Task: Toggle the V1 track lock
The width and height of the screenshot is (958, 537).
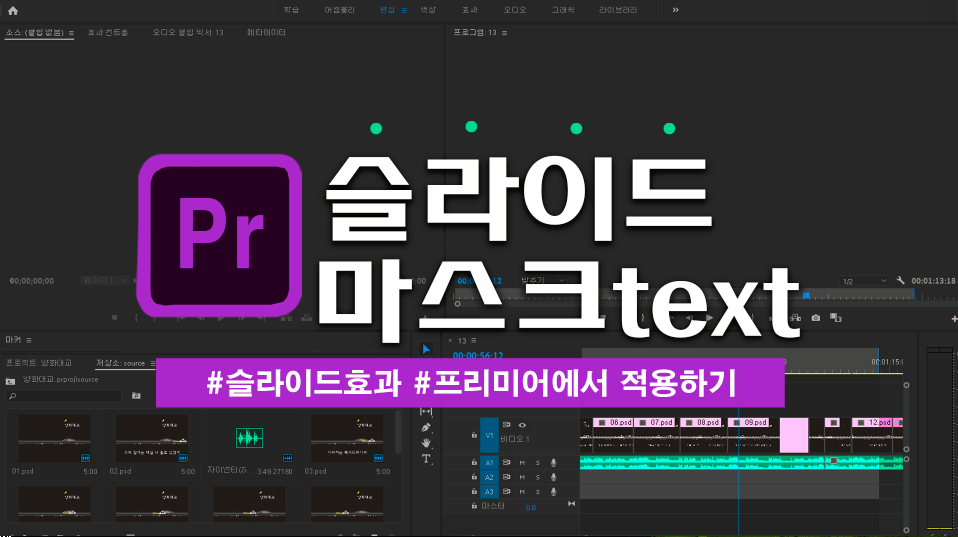Action: coord(474,436)
